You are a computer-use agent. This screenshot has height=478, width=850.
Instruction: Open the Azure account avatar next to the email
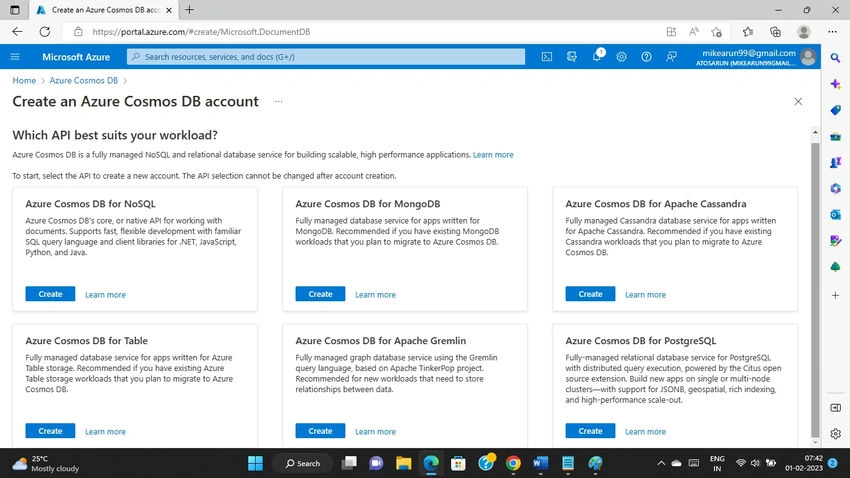[x=808, y=56]
